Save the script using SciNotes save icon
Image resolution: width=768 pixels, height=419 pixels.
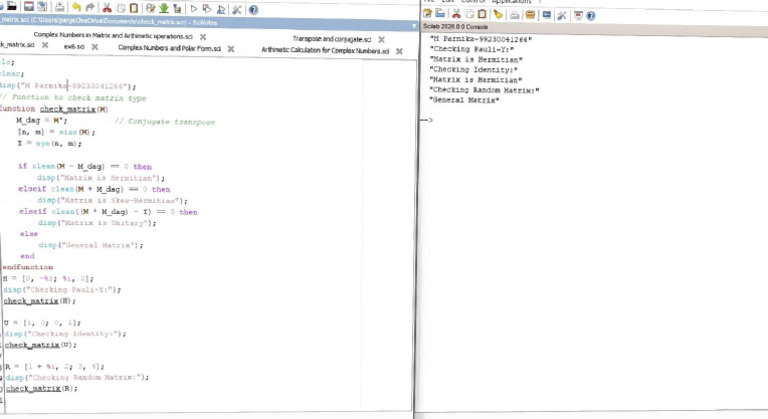(29, 7)
